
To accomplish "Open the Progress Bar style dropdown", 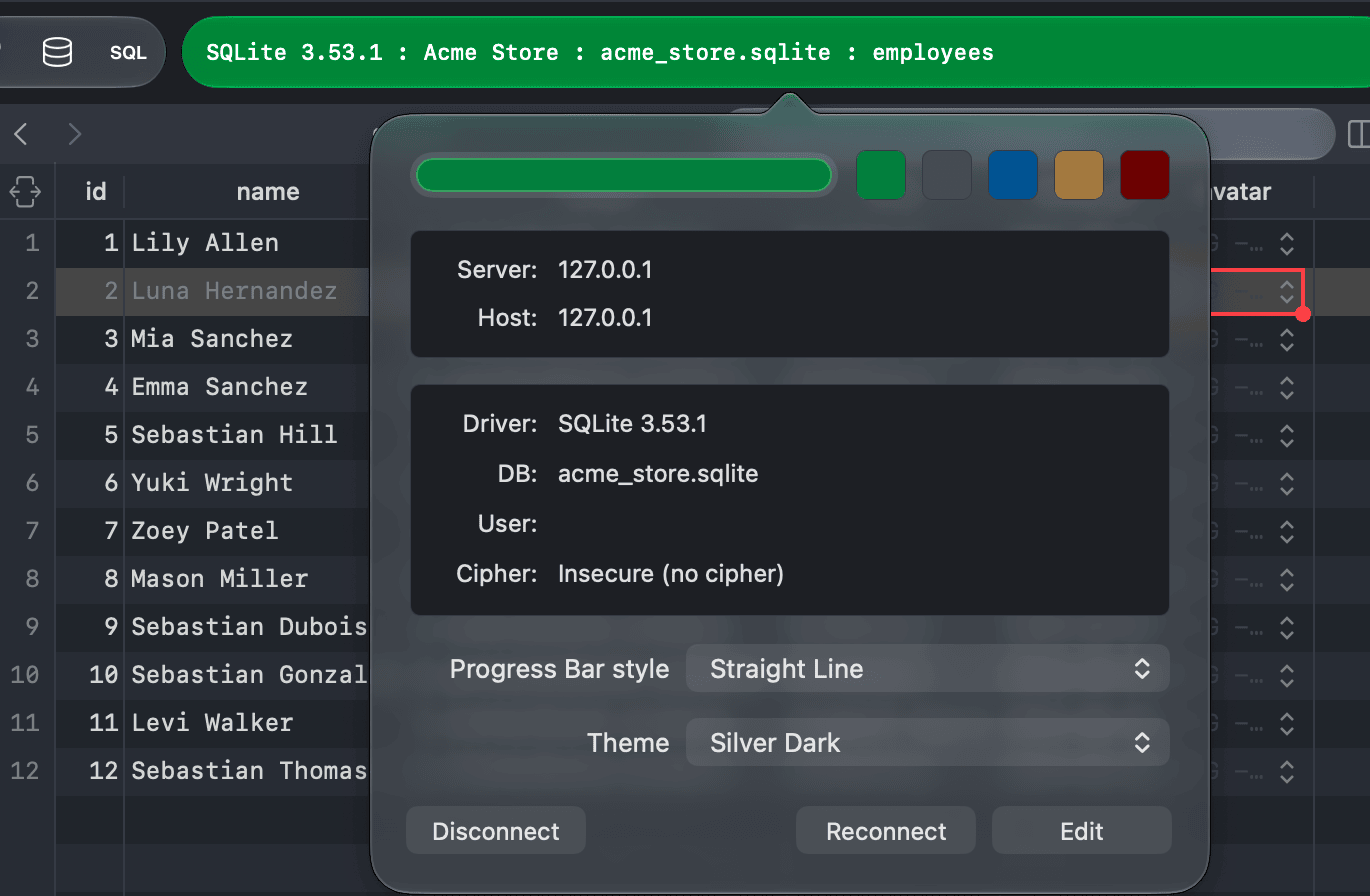I will click(927, 669).
